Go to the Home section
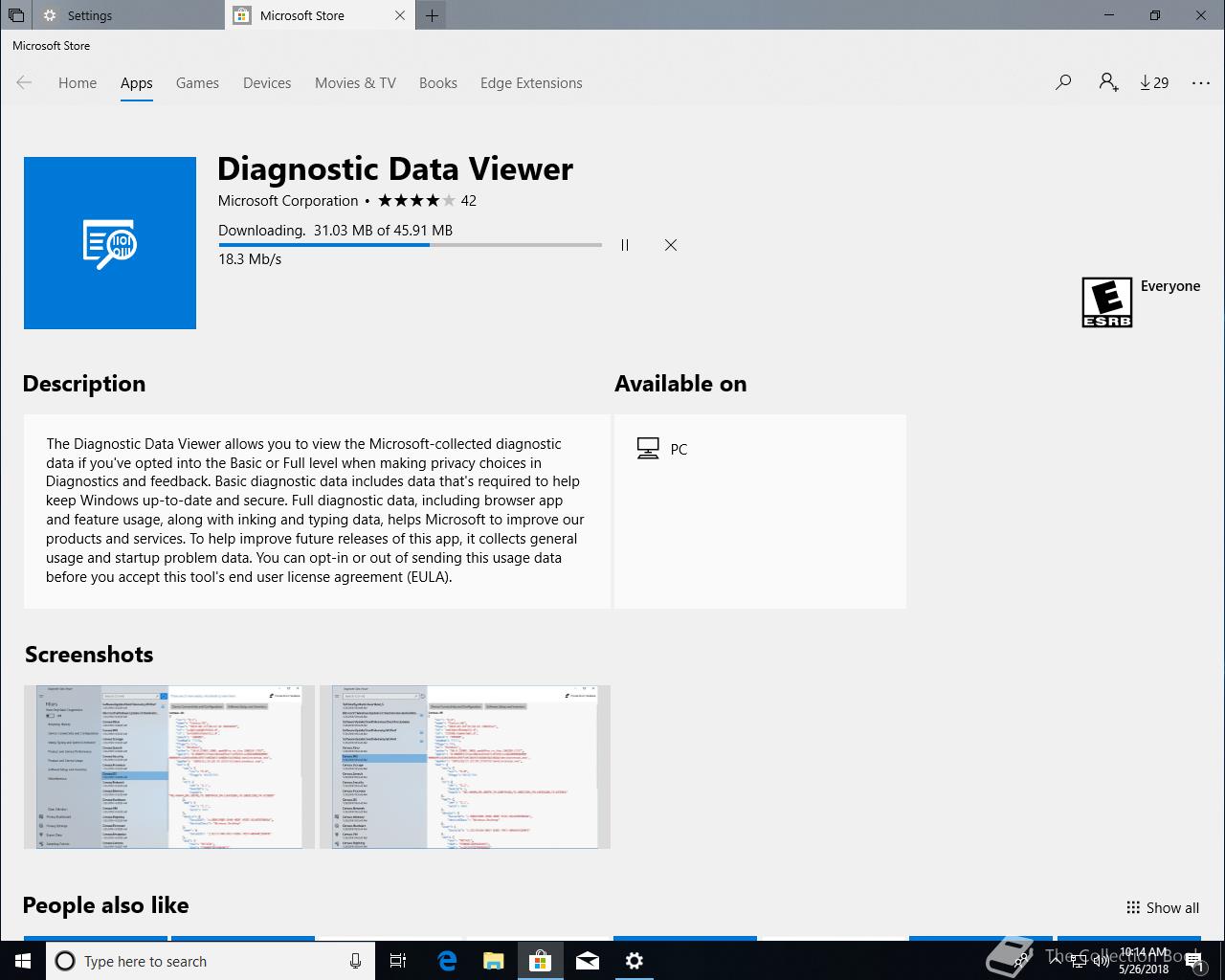 [78, 83]
